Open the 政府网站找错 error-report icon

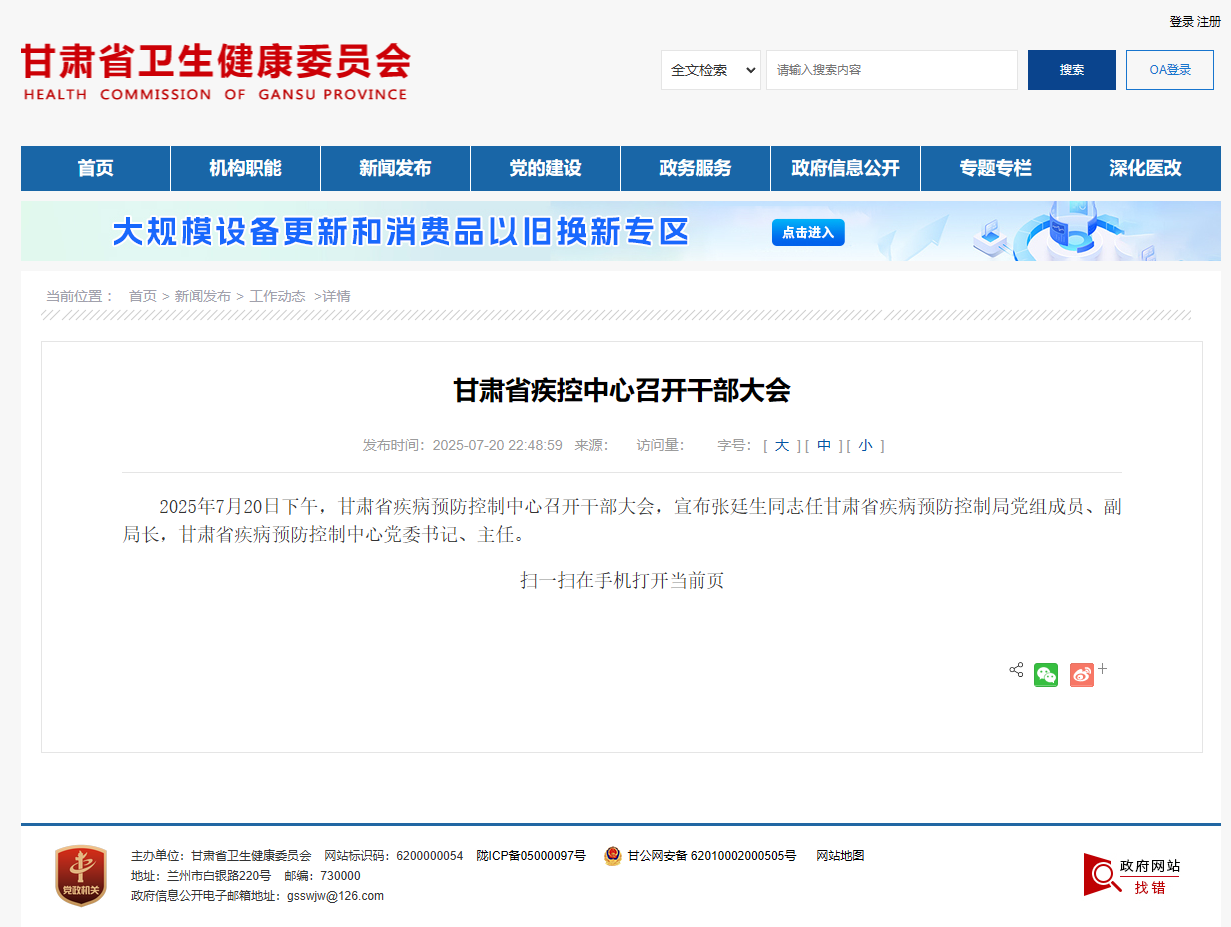[1133, 875]
